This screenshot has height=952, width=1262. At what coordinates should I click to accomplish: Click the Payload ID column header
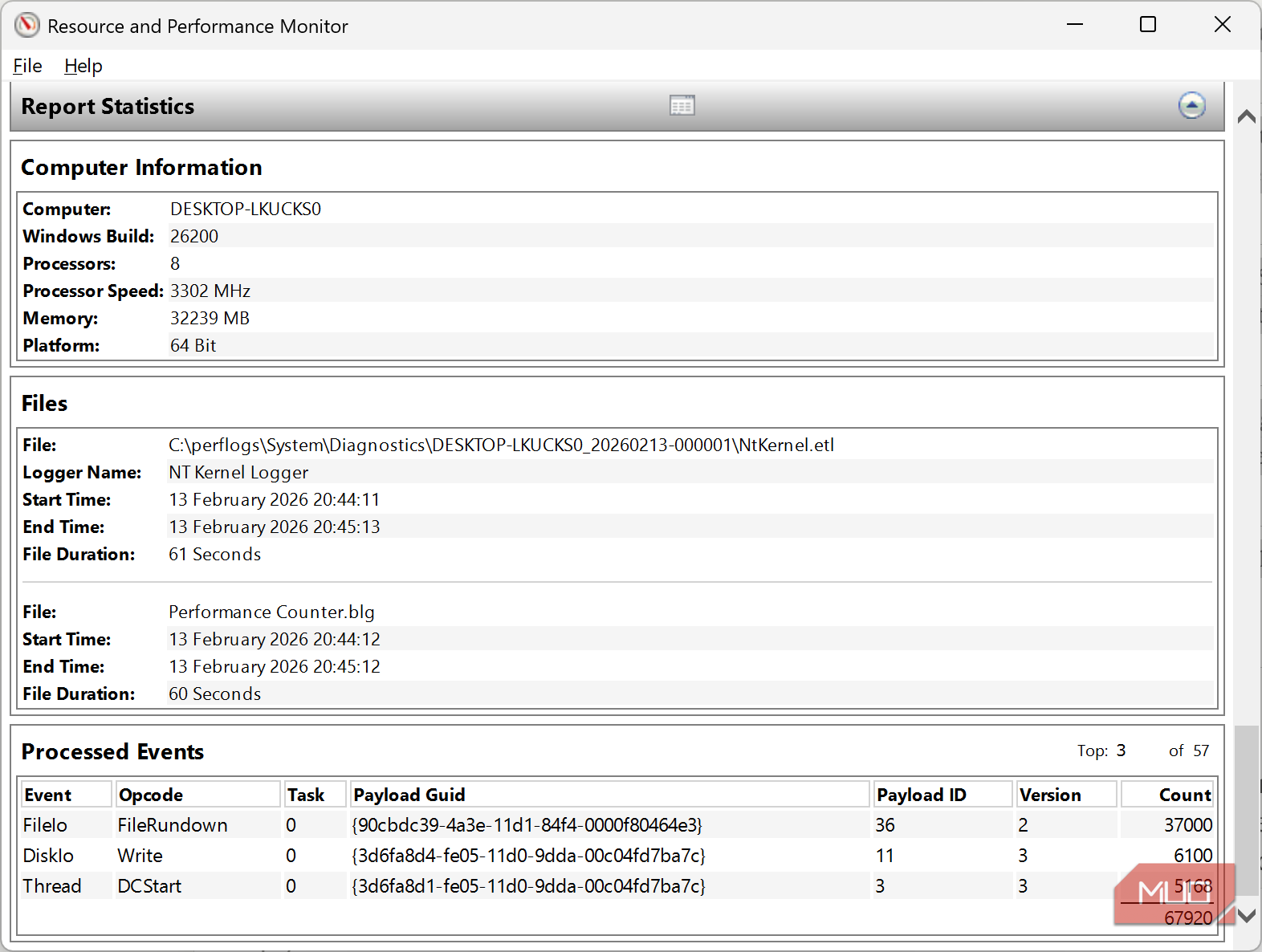(x=942, y=795)
